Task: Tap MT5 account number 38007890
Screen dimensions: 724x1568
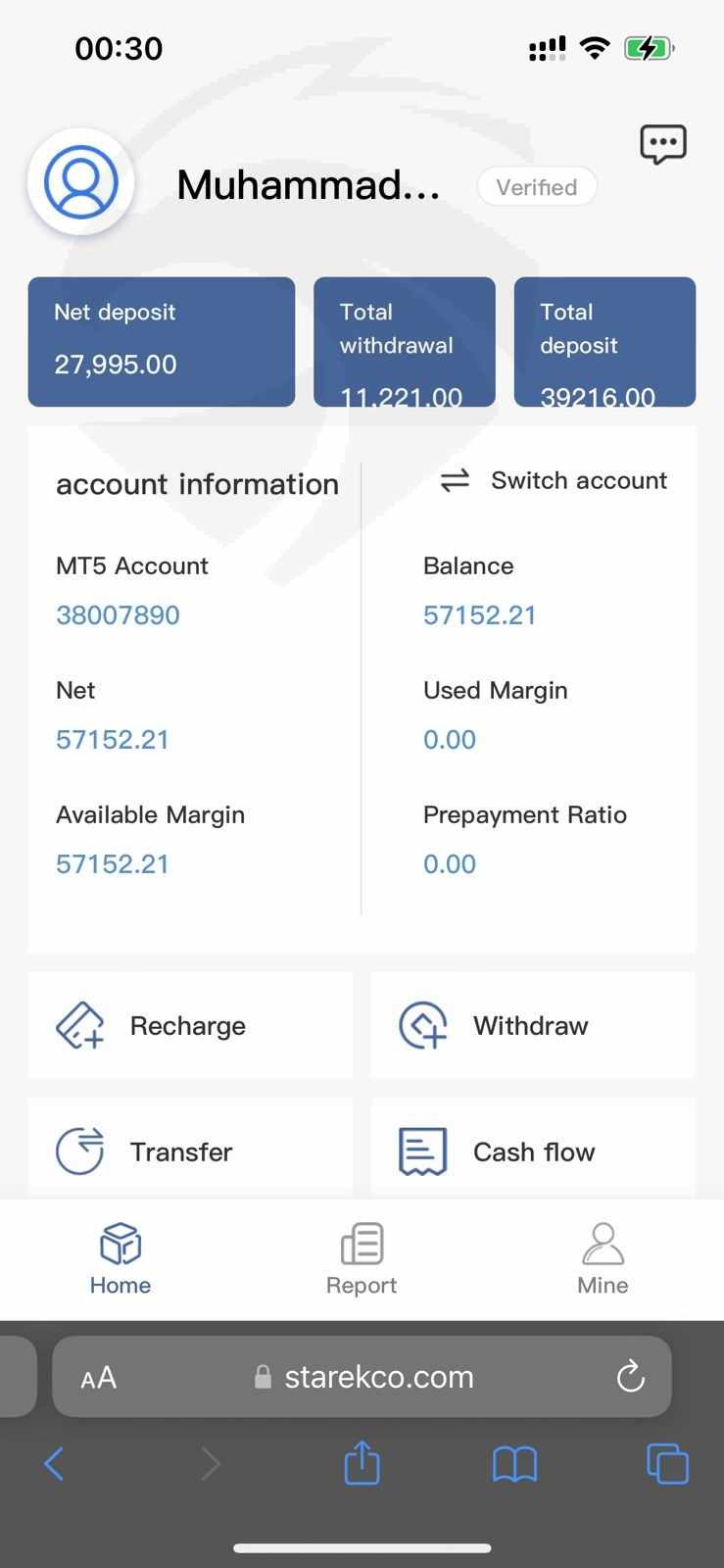Action: 118,615
